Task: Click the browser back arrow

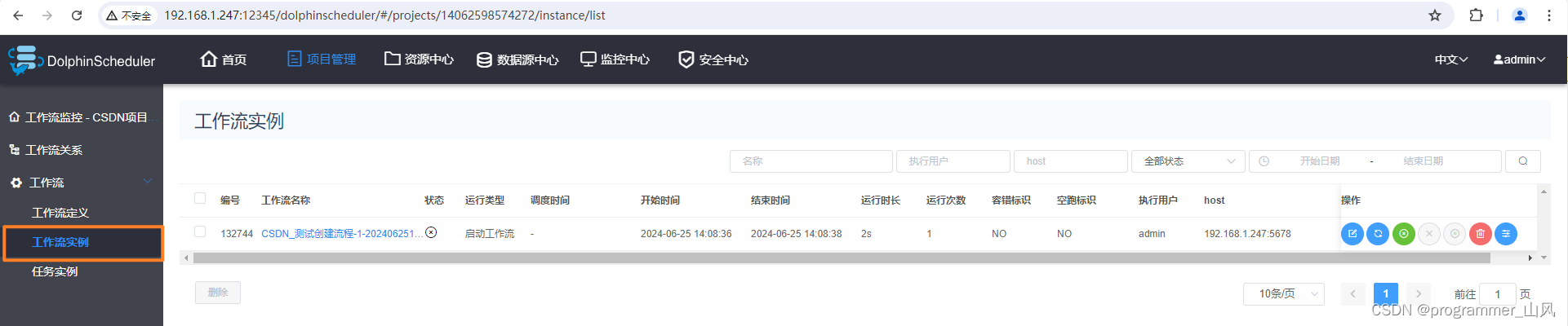Action: tap(18, 15)
